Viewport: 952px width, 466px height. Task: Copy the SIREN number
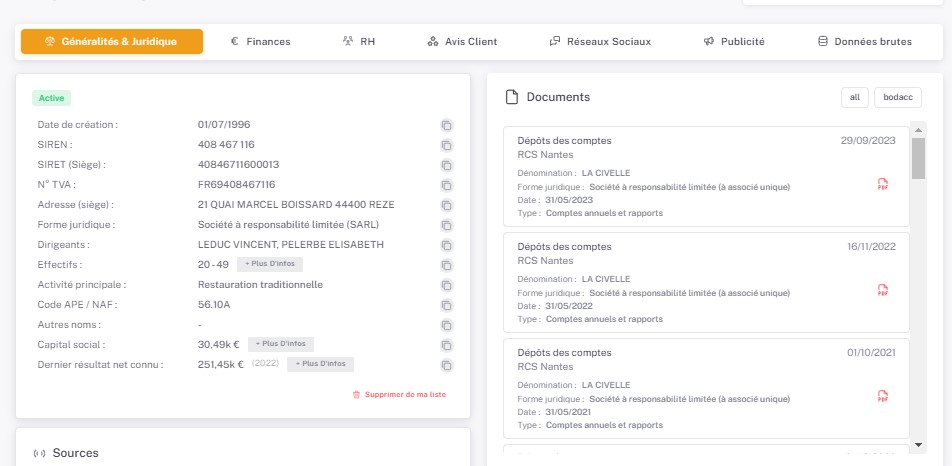(x=447, y=146)
